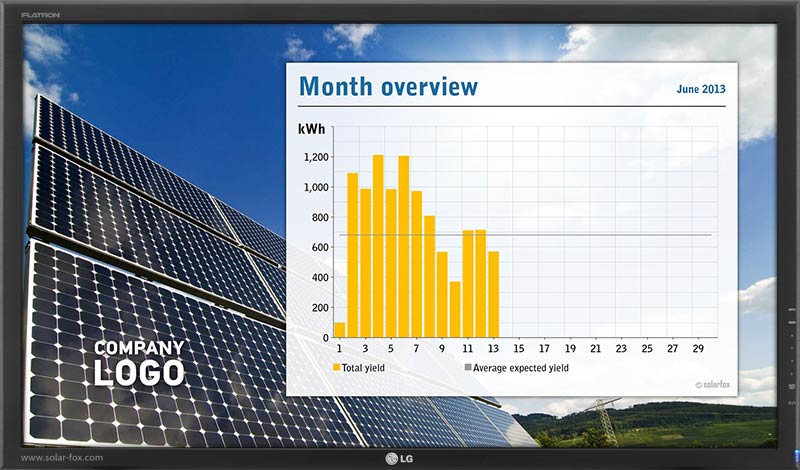Image resolution: width=800 pixels, height=470 pixels.
Task: Click the 200 y-axis value
Action: (x=320, y=308)
